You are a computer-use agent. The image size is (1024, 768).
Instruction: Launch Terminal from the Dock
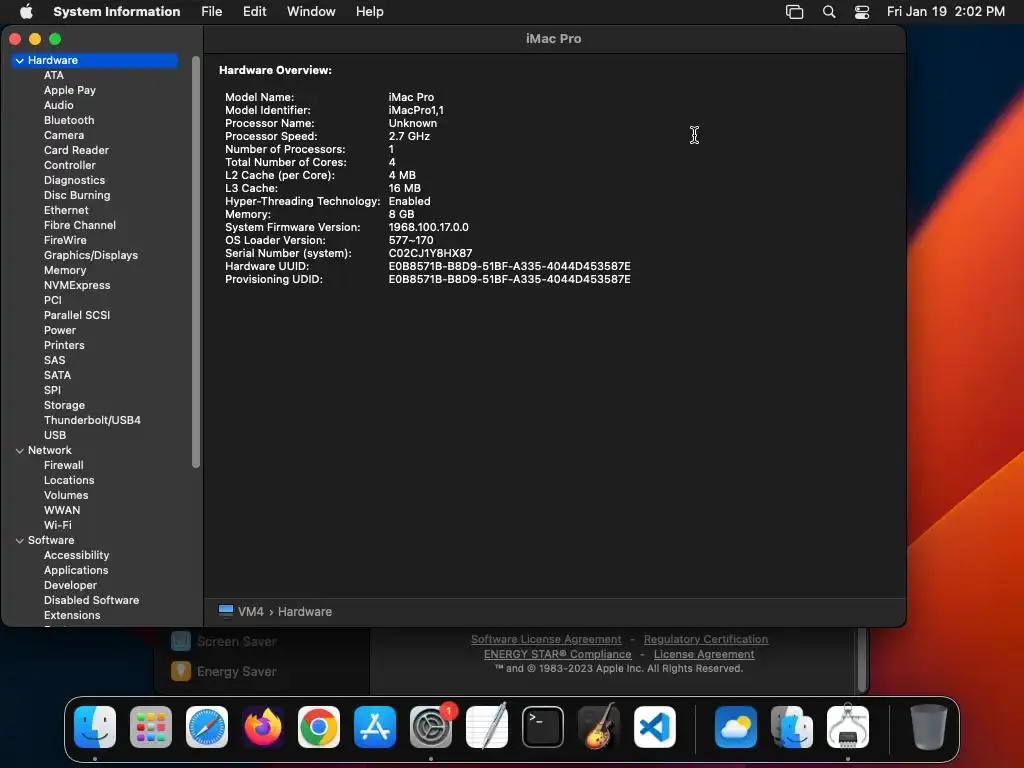[x=543, y=727]
